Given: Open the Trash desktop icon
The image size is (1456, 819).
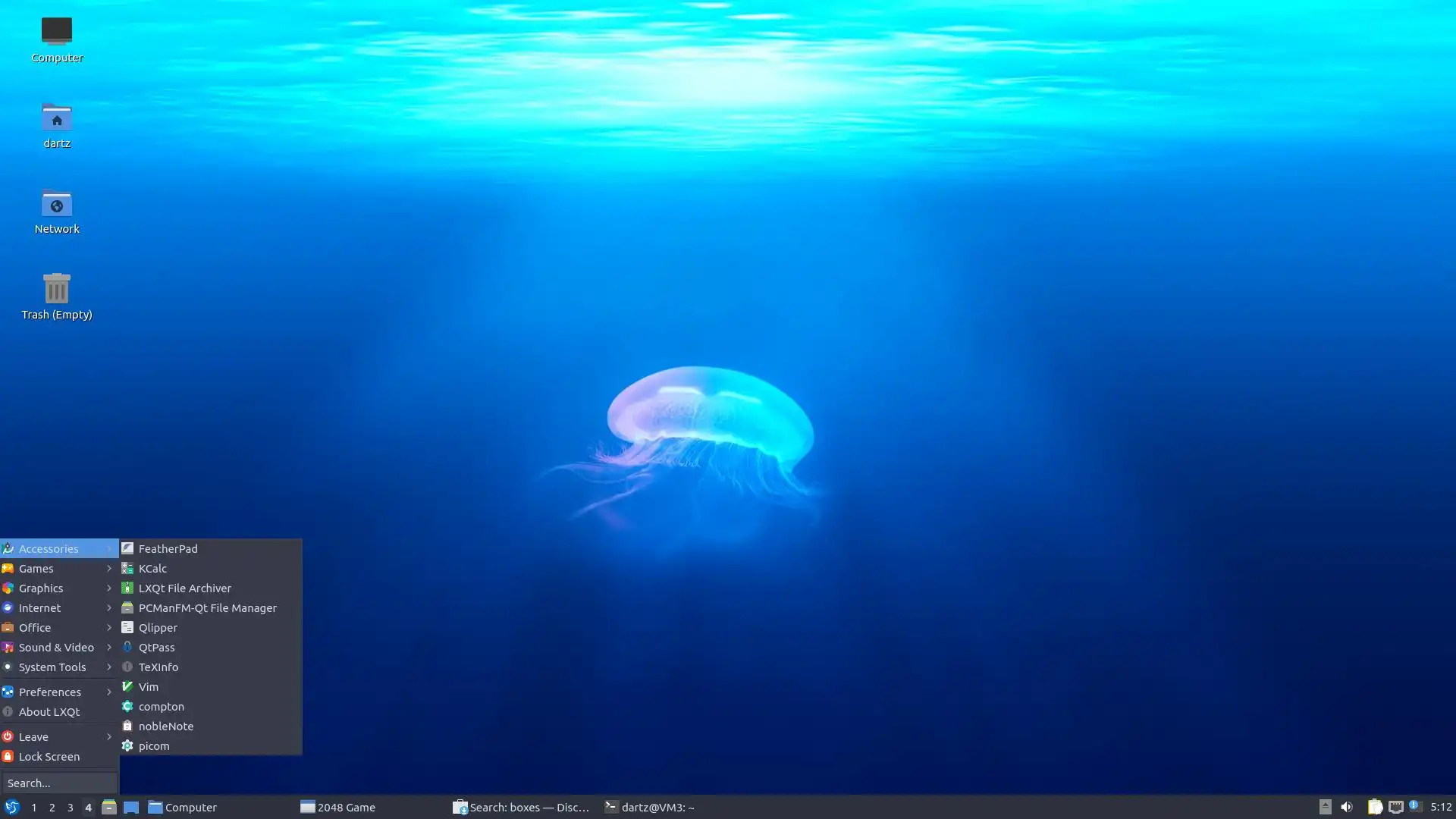Looking at the screenshot, I should (x=56, y=289).
